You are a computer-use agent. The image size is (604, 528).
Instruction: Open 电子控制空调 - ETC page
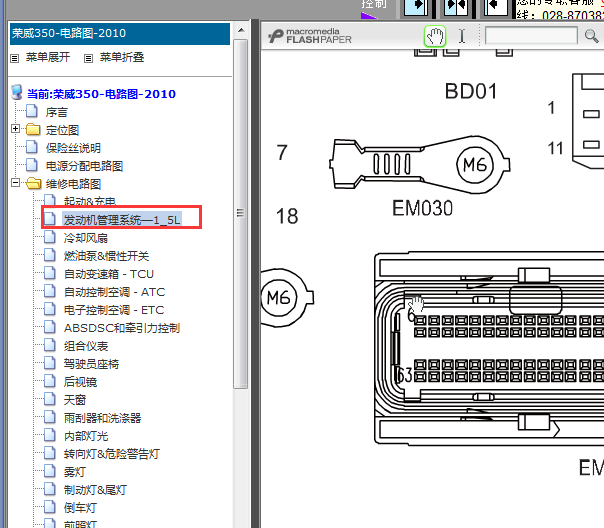114,310
